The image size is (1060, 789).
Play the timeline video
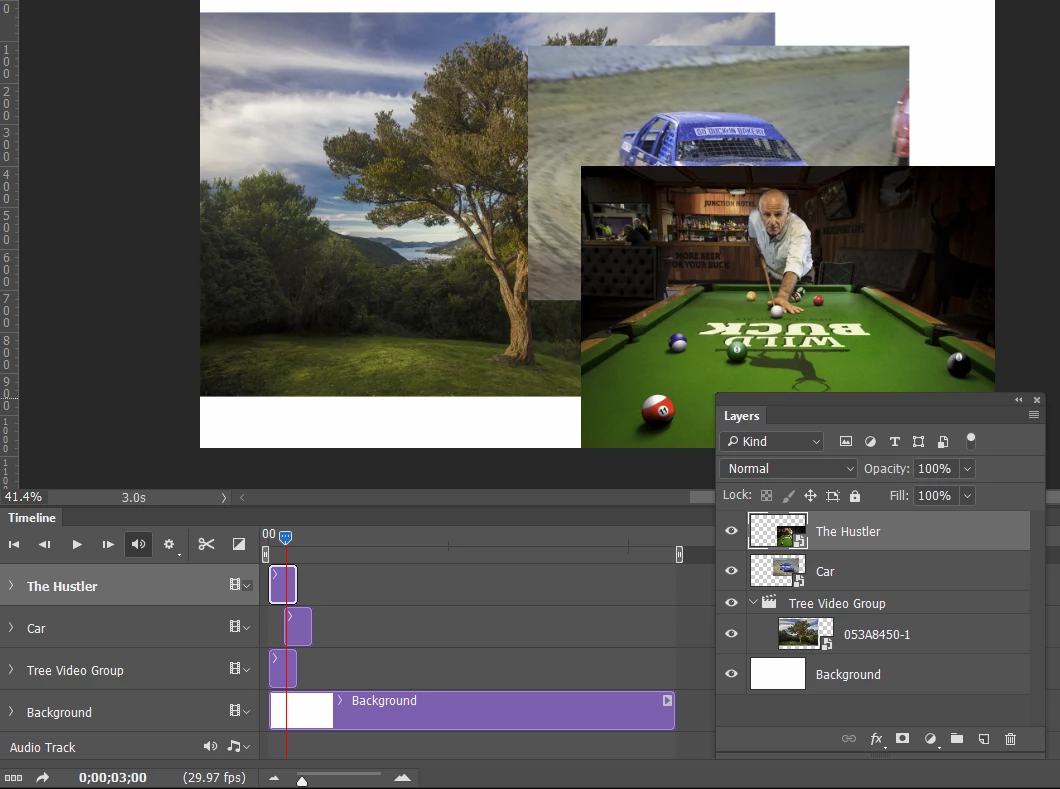pyautogui.click(x=77, y=544)
